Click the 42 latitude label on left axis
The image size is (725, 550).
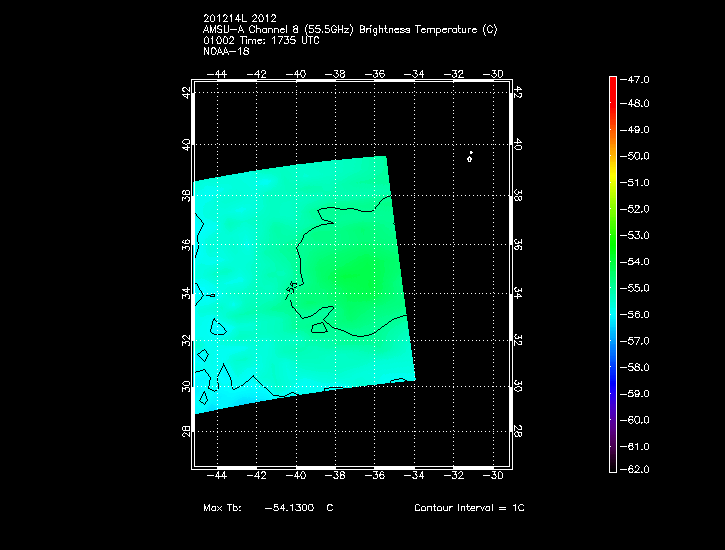coord(186,92)
